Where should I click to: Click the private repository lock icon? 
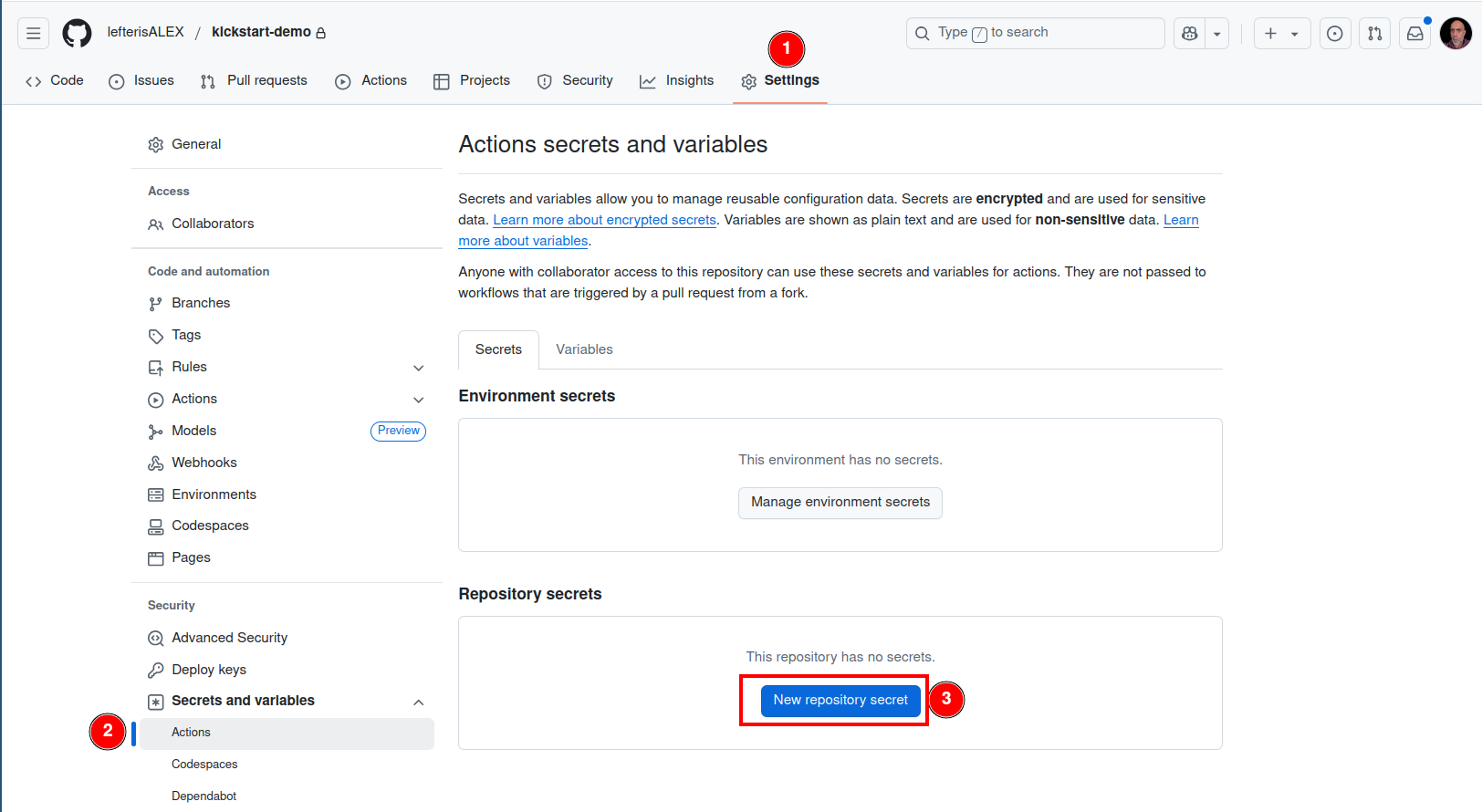tap(320, 33)
